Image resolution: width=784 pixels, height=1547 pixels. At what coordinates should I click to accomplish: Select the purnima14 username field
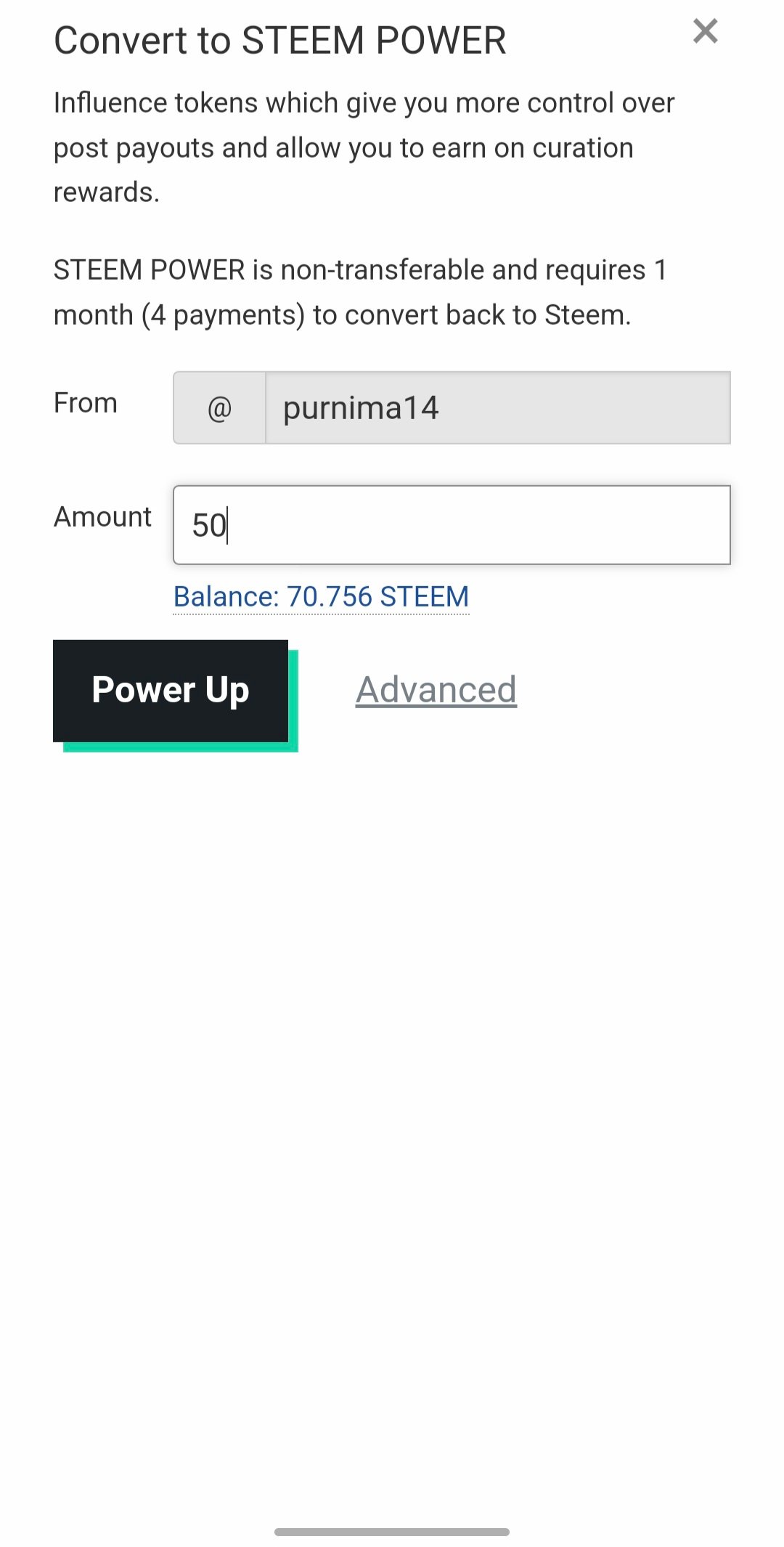498,407
